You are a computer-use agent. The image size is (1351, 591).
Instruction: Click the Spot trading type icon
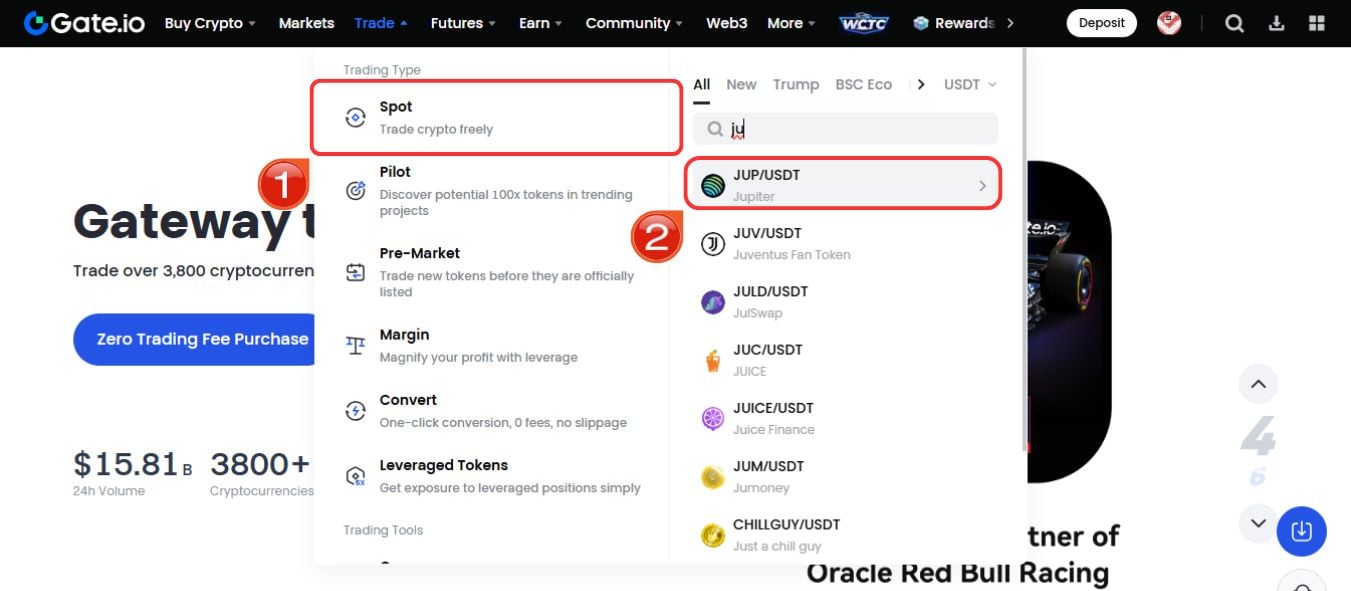pyautogui.click(x=355, y=118)
